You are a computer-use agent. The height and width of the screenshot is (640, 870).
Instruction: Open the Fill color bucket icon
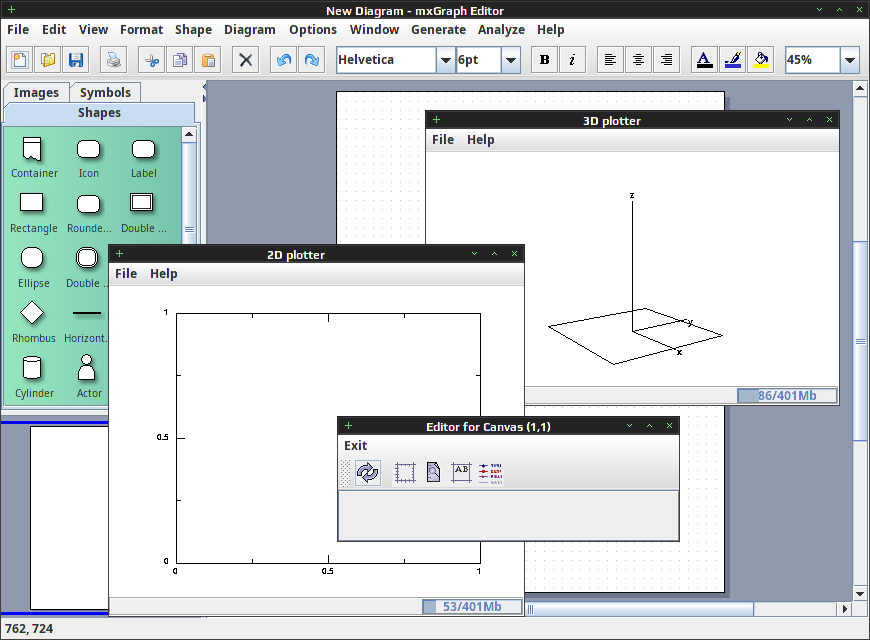coord(761,60)
